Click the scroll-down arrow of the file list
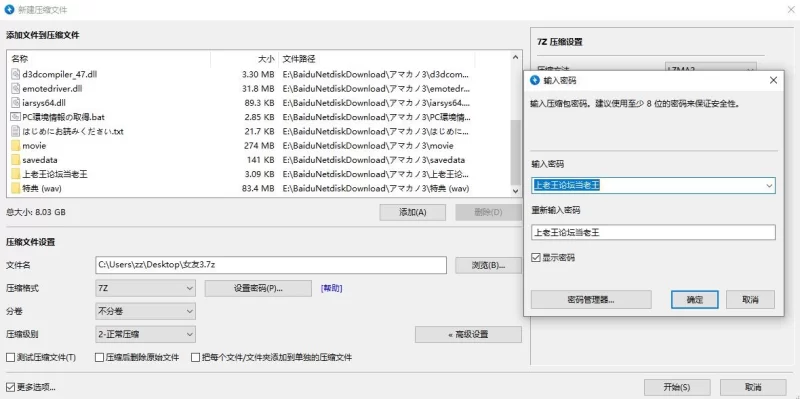The image size is (800, 399). click(x=516, y=191)
